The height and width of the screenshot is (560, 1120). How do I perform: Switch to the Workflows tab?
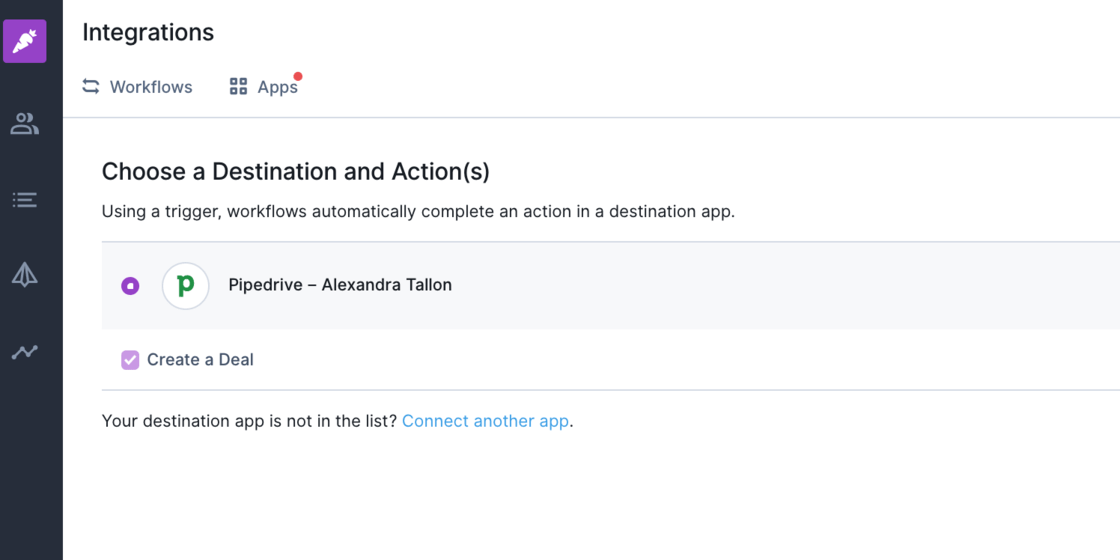pyautogui.click(x=137, y=87)
